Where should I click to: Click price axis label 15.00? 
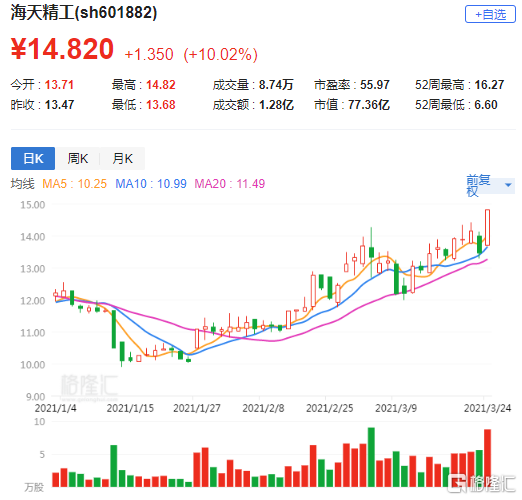click(33, 205)
